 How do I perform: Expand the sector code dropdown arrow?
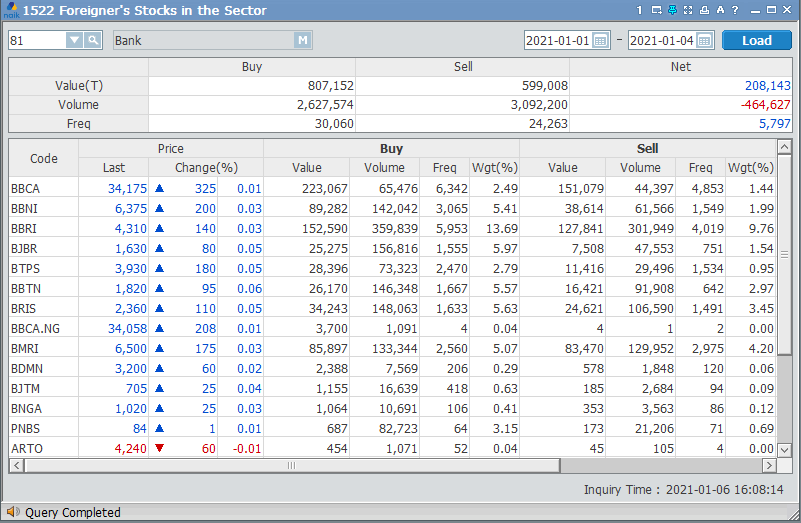click(x=74, y=40)
